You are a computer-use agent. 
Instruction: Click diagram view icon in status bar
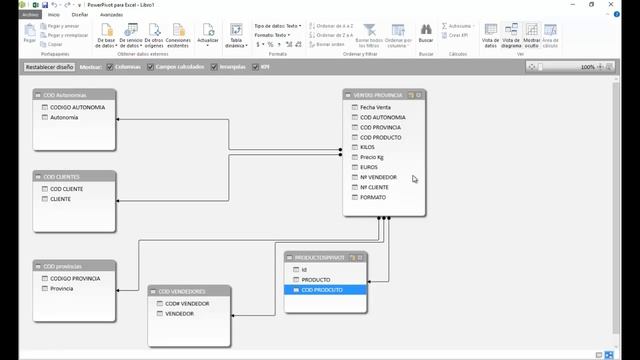(609, 355)
